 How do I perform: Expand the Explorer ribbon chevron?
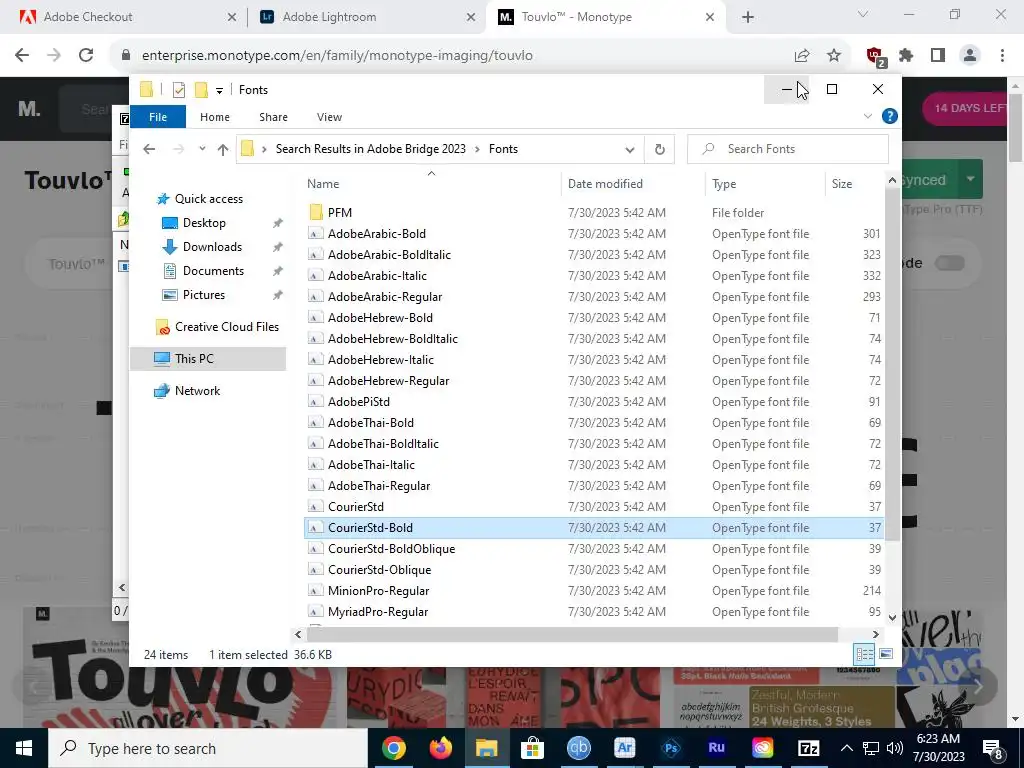[868, 116]
